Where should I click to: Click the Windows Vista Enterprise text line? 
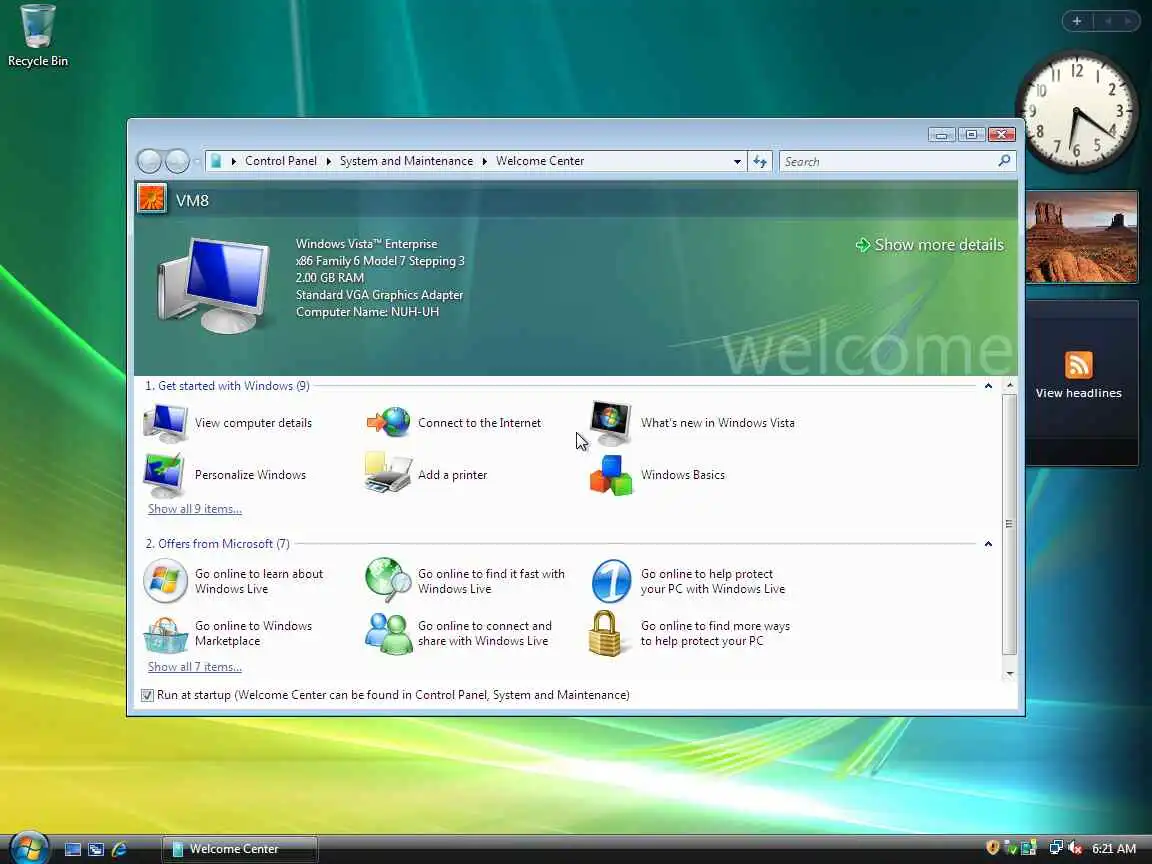(367, 243)
